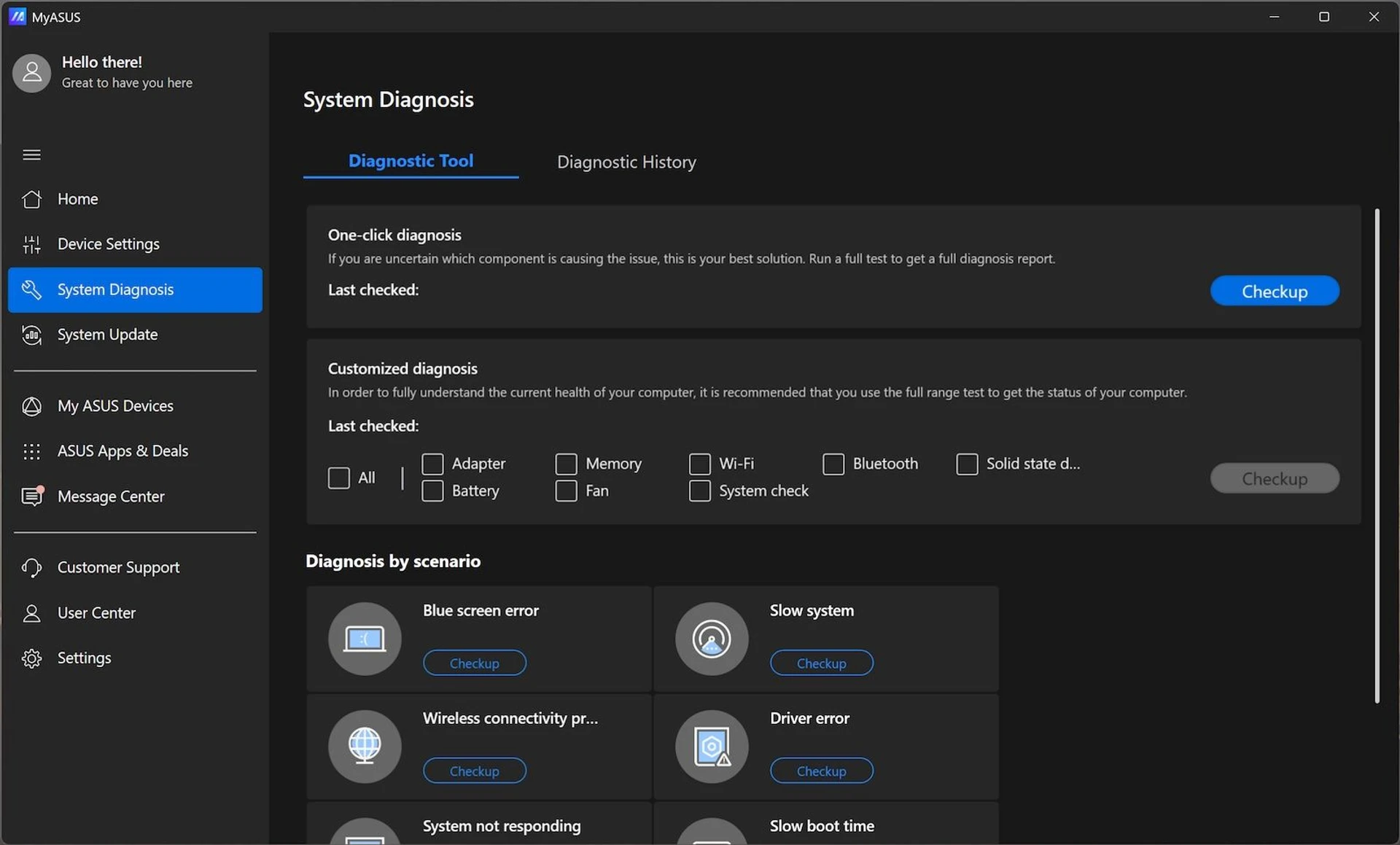Viewport: 1400px width, 845px height.
Task: Enable the Adapter checkbox
Action: pyautogui.click(x=432, y=464)
